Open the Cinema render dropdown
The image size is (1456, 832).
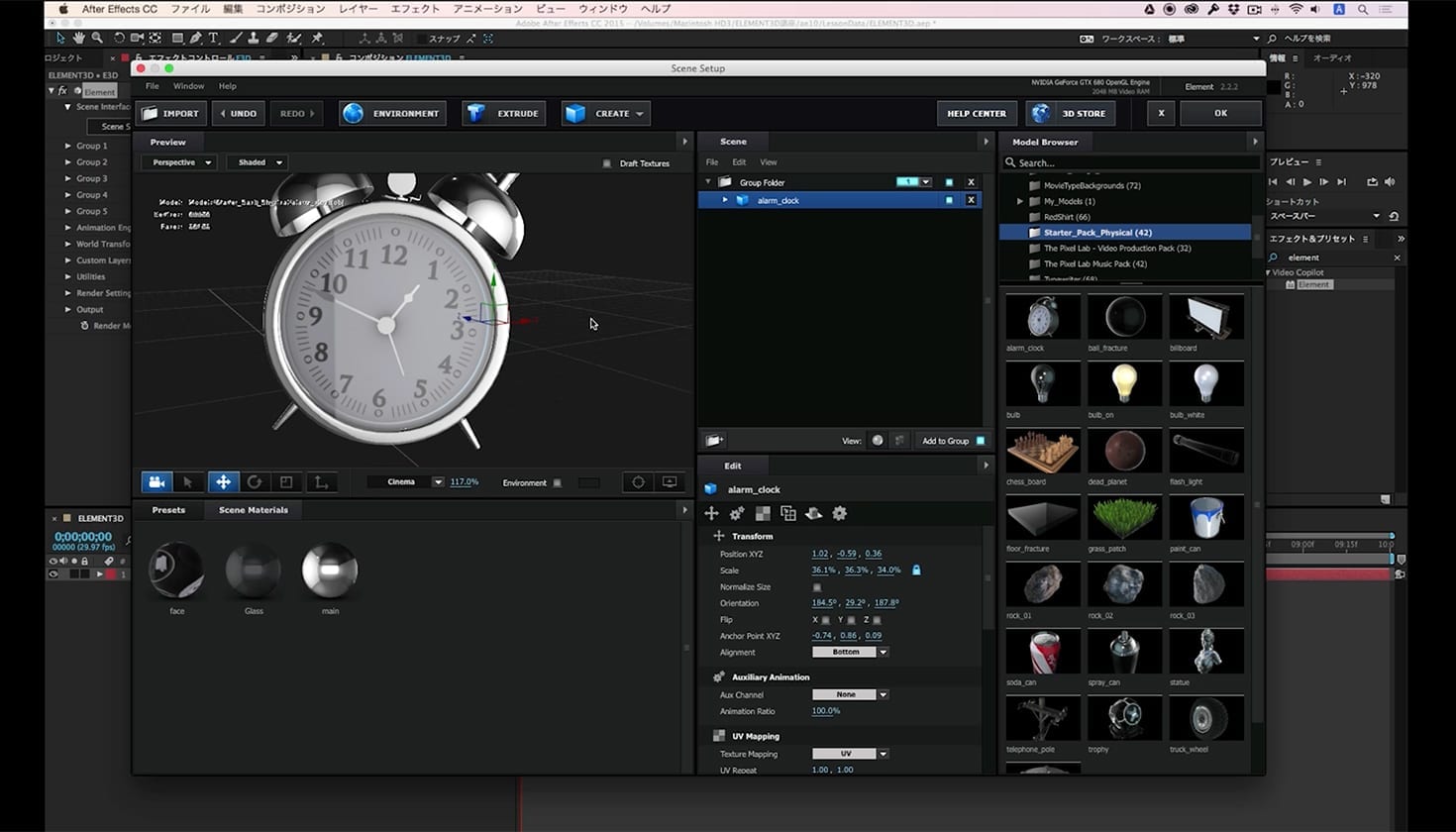coord(406,482)
